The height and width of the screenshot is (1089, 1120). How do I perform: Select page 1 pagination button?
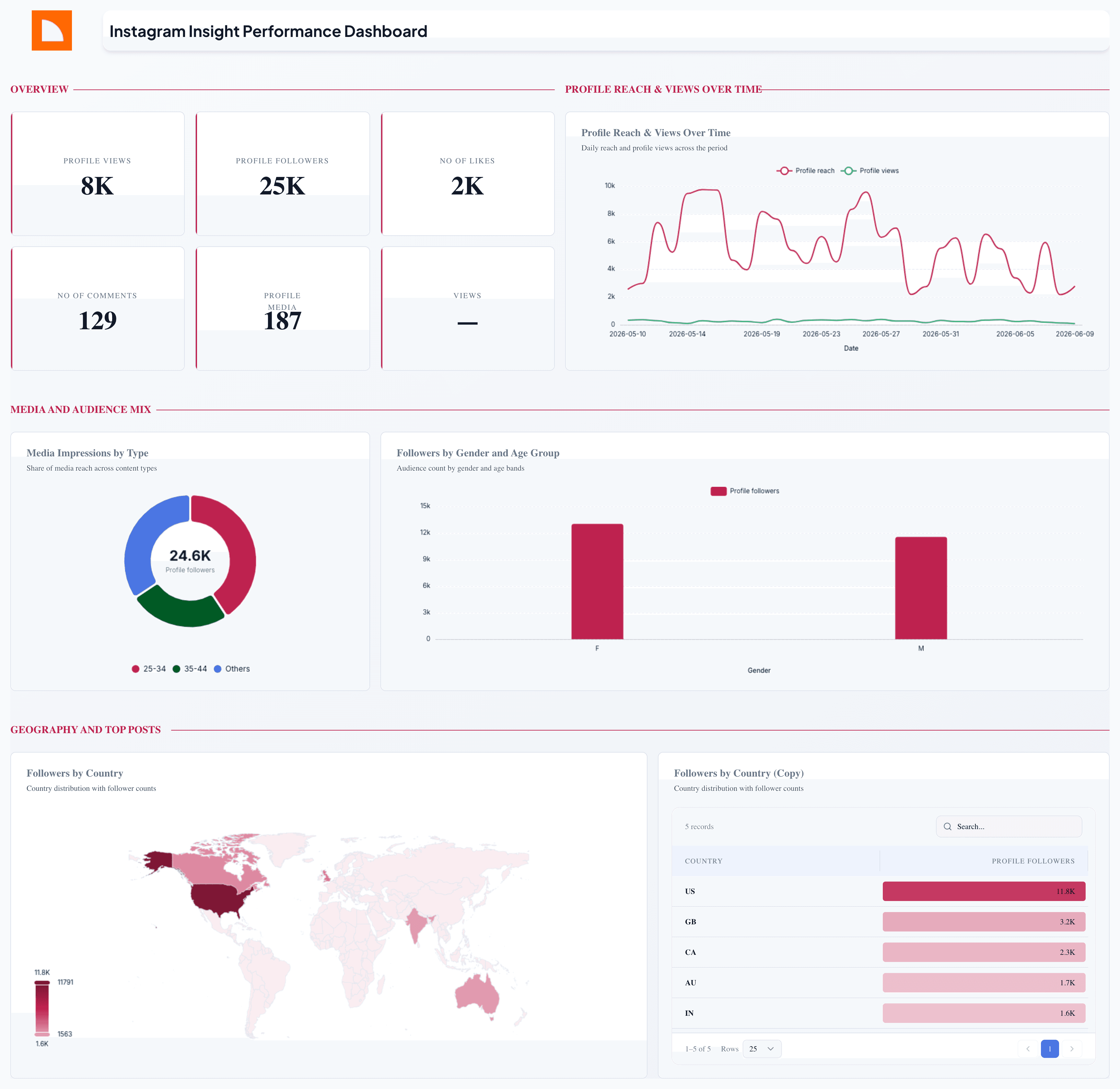pyautogui.click(x=1050, y=1048)
